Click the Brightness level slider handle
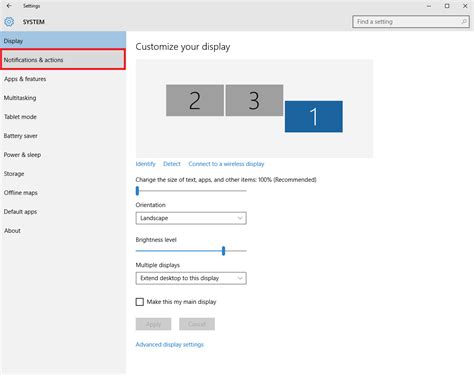The image size is (474, 375). [224, 251]
